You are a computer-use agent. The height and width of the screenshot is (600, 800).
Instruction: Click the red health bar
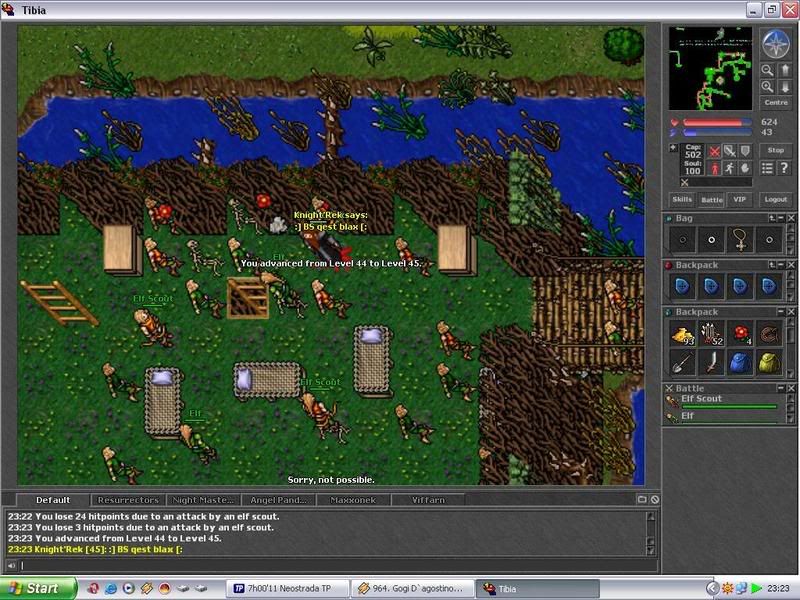pyautogui.click(x=717, y=122)
